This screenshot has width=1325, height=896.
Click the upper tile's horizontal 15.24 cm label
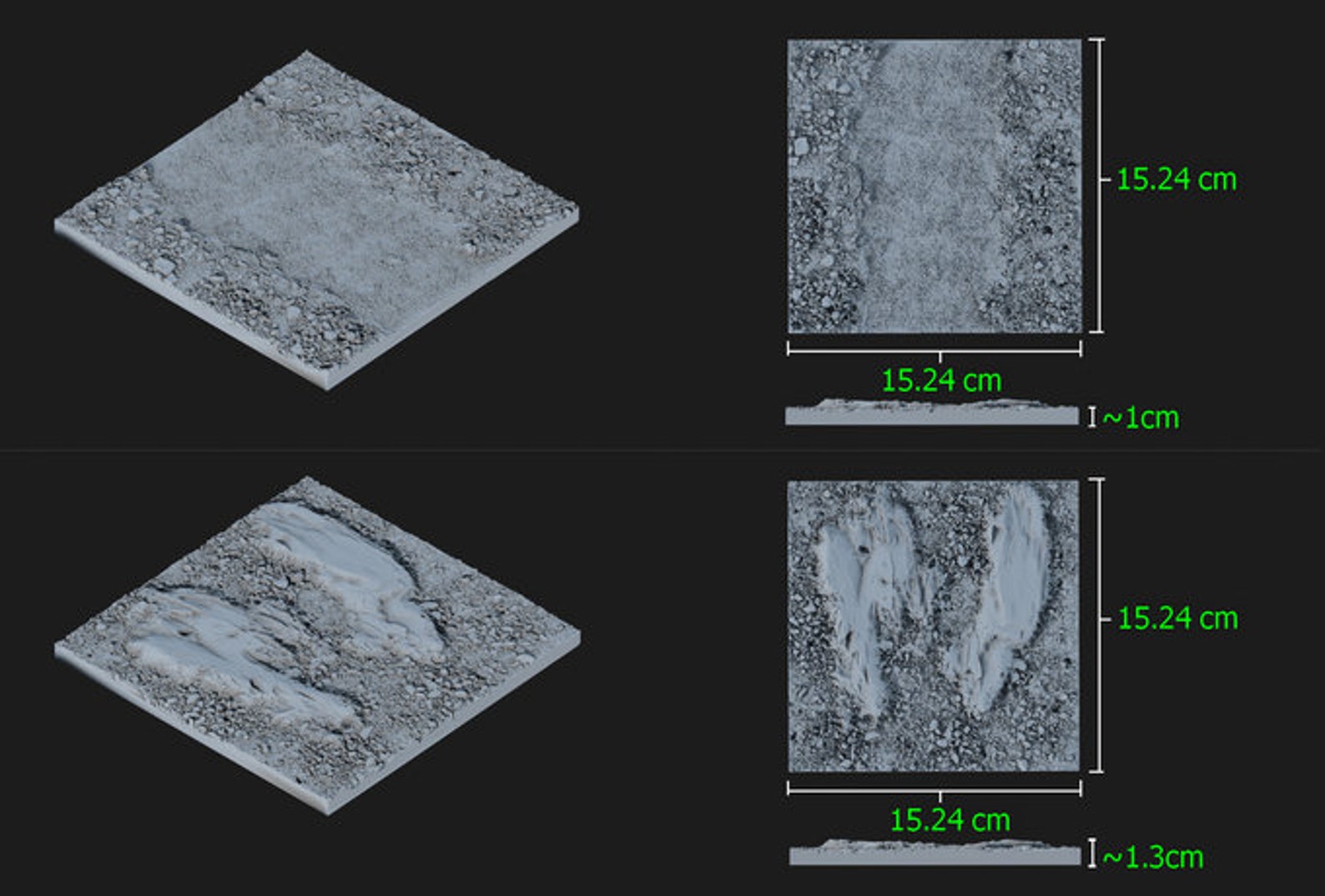click(941, 380)
